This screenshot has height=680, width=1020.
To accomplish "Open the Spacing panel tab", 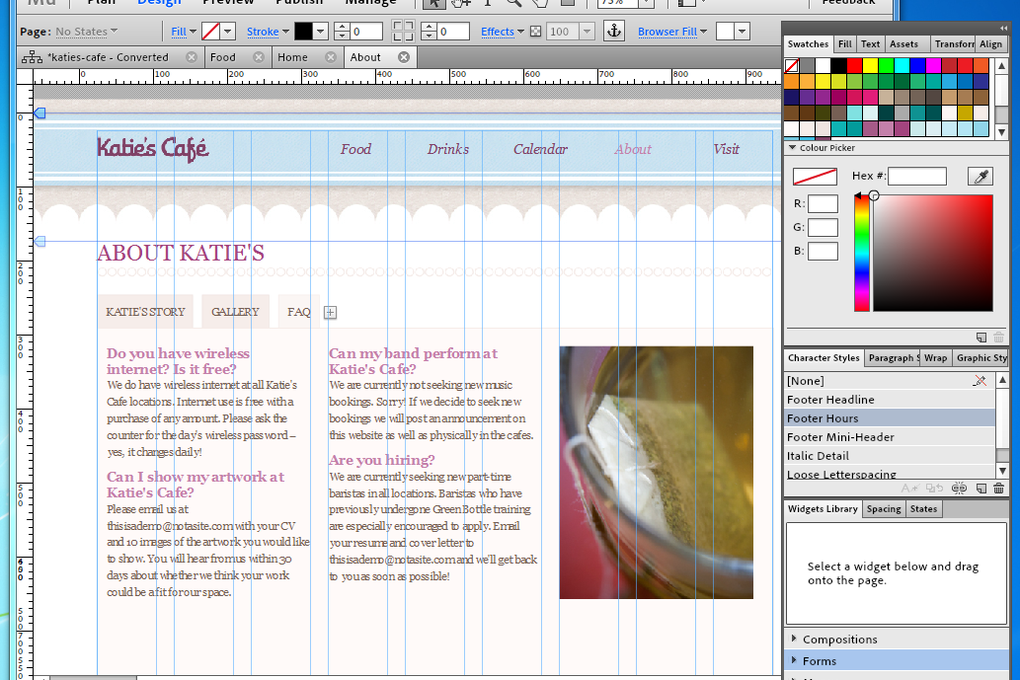I will pos(883,509).
